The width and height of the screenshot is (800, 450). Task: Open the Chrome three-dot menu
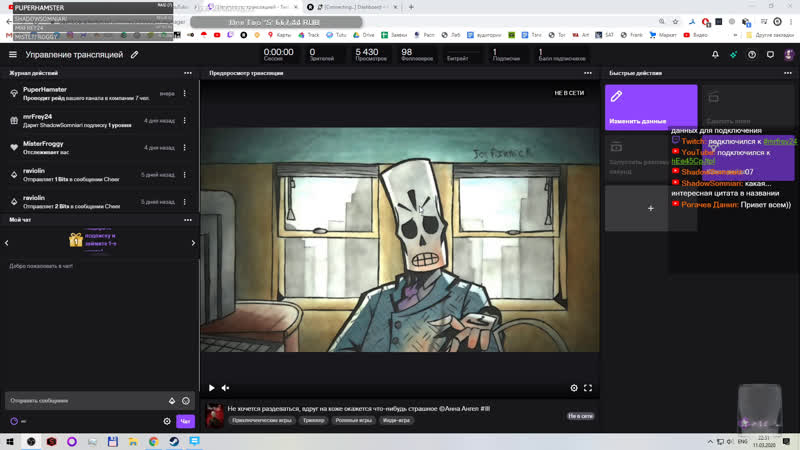coord(791,21)
